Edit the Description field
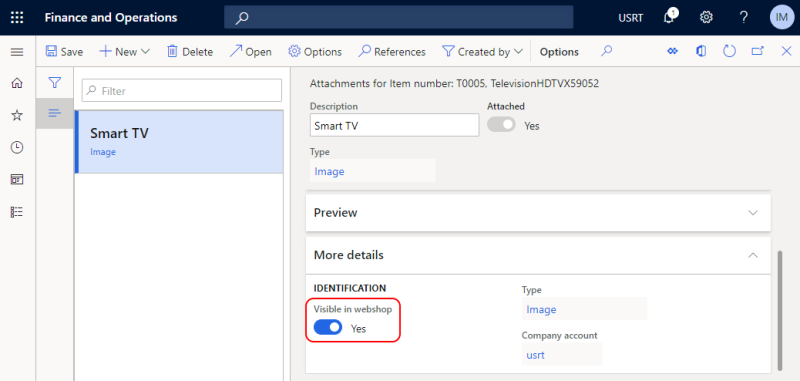 coord(394,125)
